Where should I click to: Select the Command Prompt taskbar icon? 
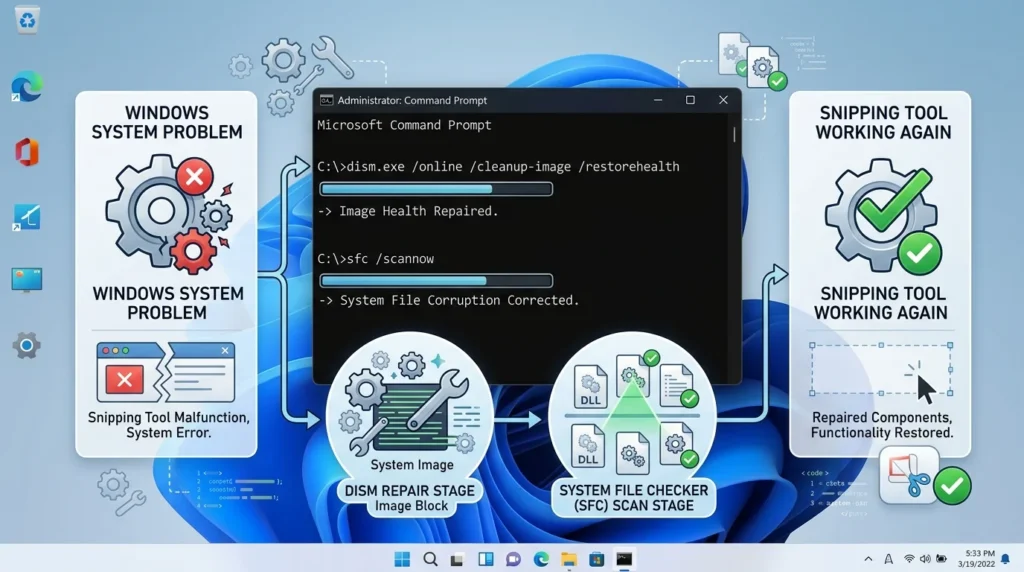pos(624,559)
